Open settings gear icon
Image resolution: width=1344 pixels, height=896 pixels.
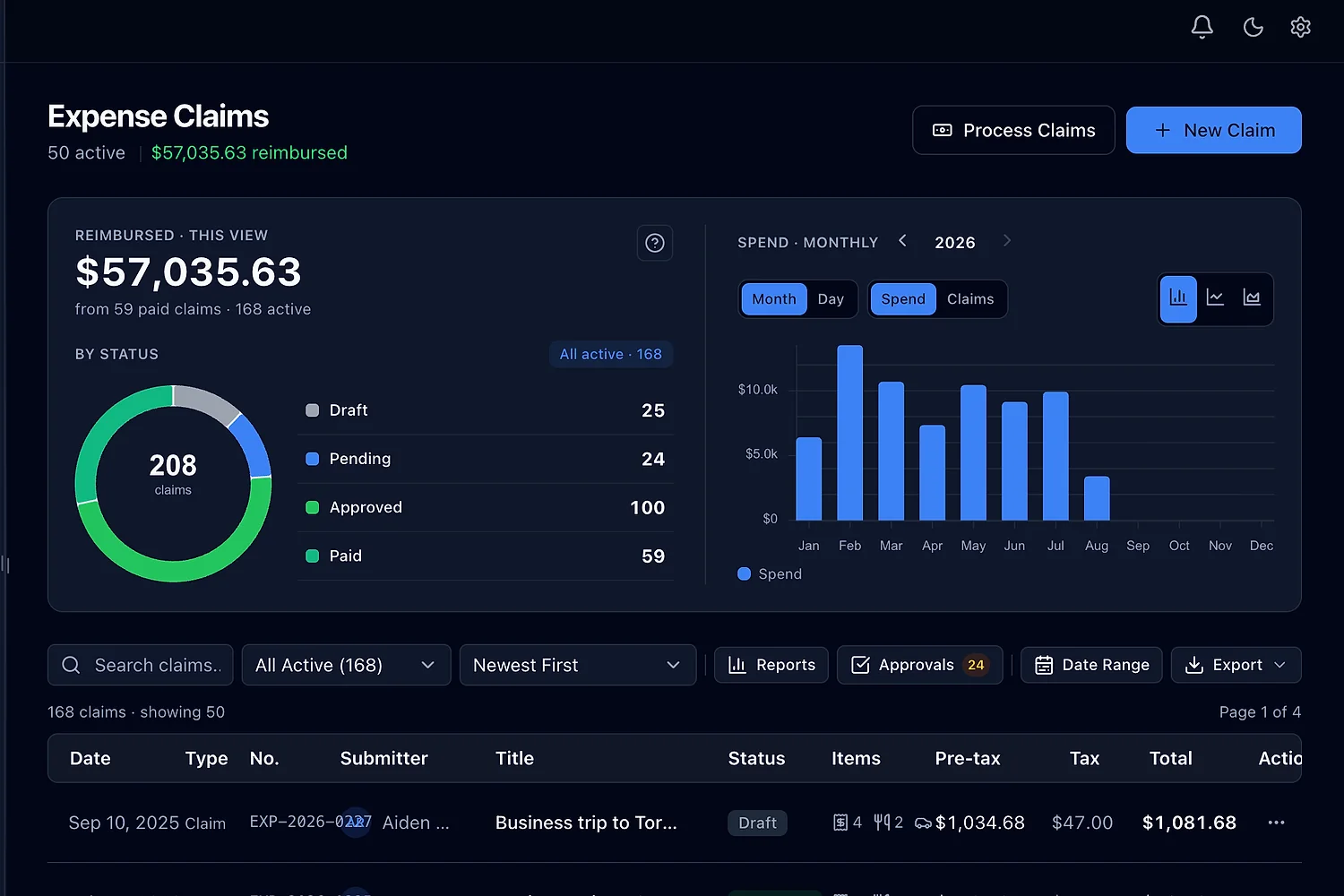1300,27
